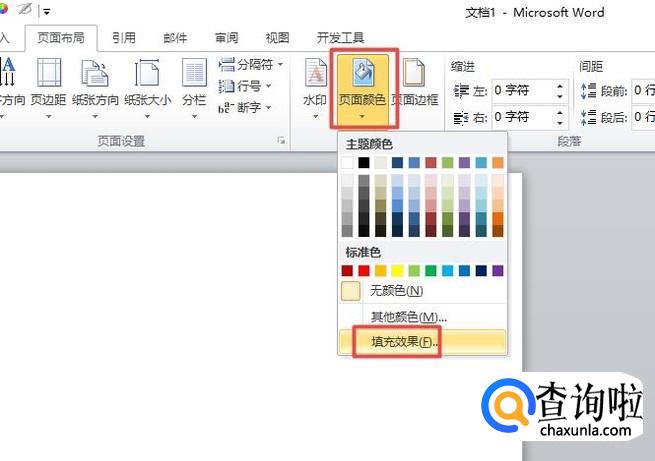This screenshot has height=461, width=655.
Task: Decrease the right indent value stepper
Action: coord(560,122)
